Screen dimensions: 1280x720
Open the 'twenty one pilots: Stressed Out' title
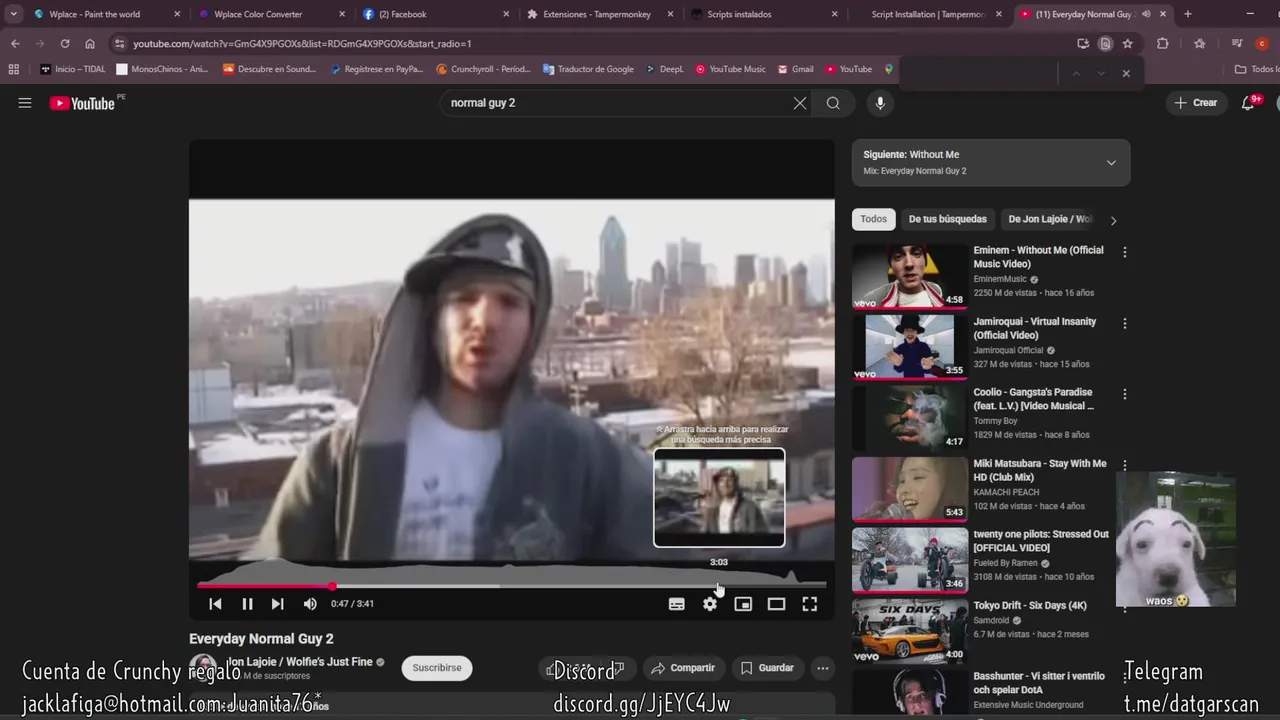coord(1041,541)
